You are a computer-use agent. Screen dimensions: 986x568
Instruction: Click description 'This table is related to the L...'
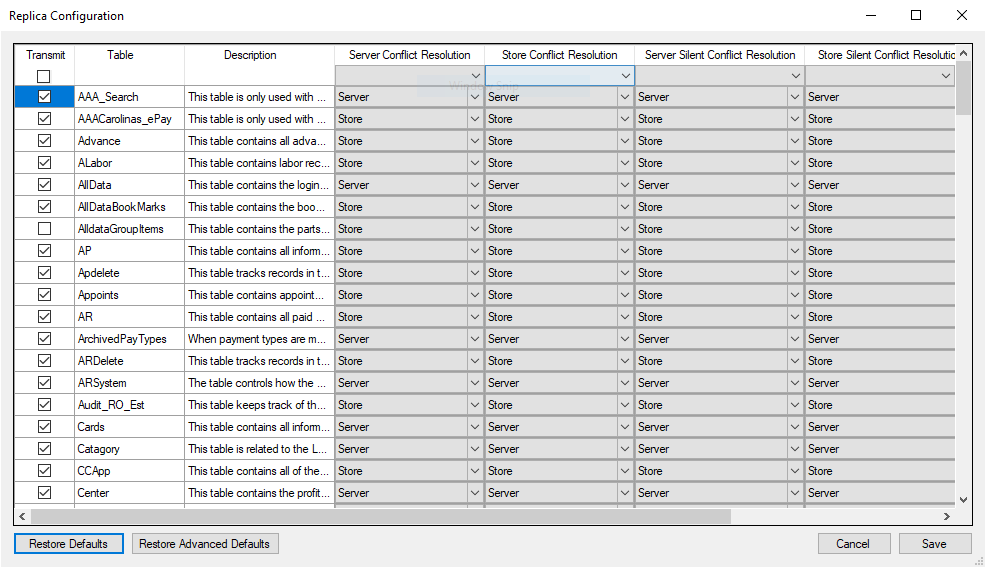259,449
